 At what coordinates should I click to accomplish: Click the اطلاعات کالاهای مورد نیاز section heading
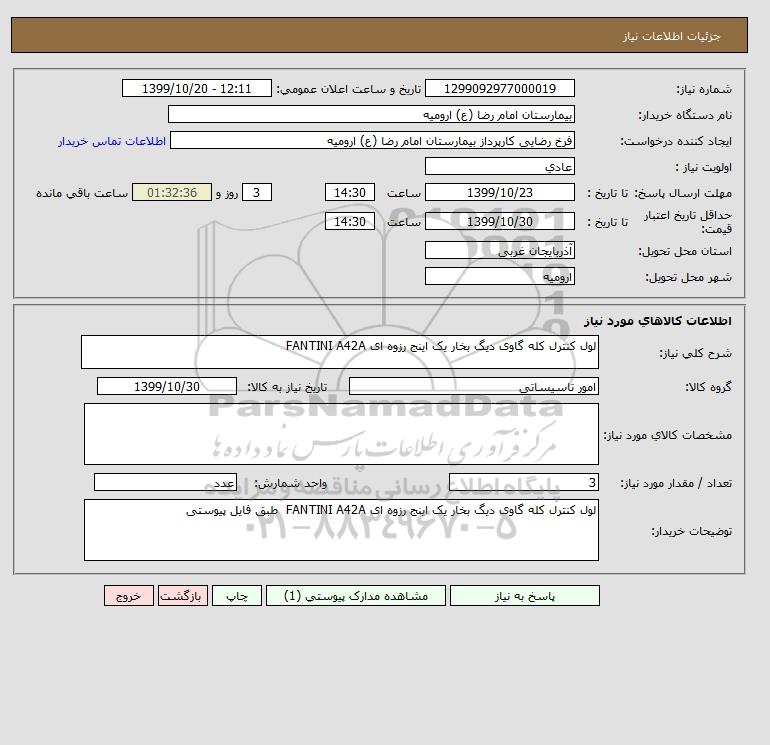(658, 321)
